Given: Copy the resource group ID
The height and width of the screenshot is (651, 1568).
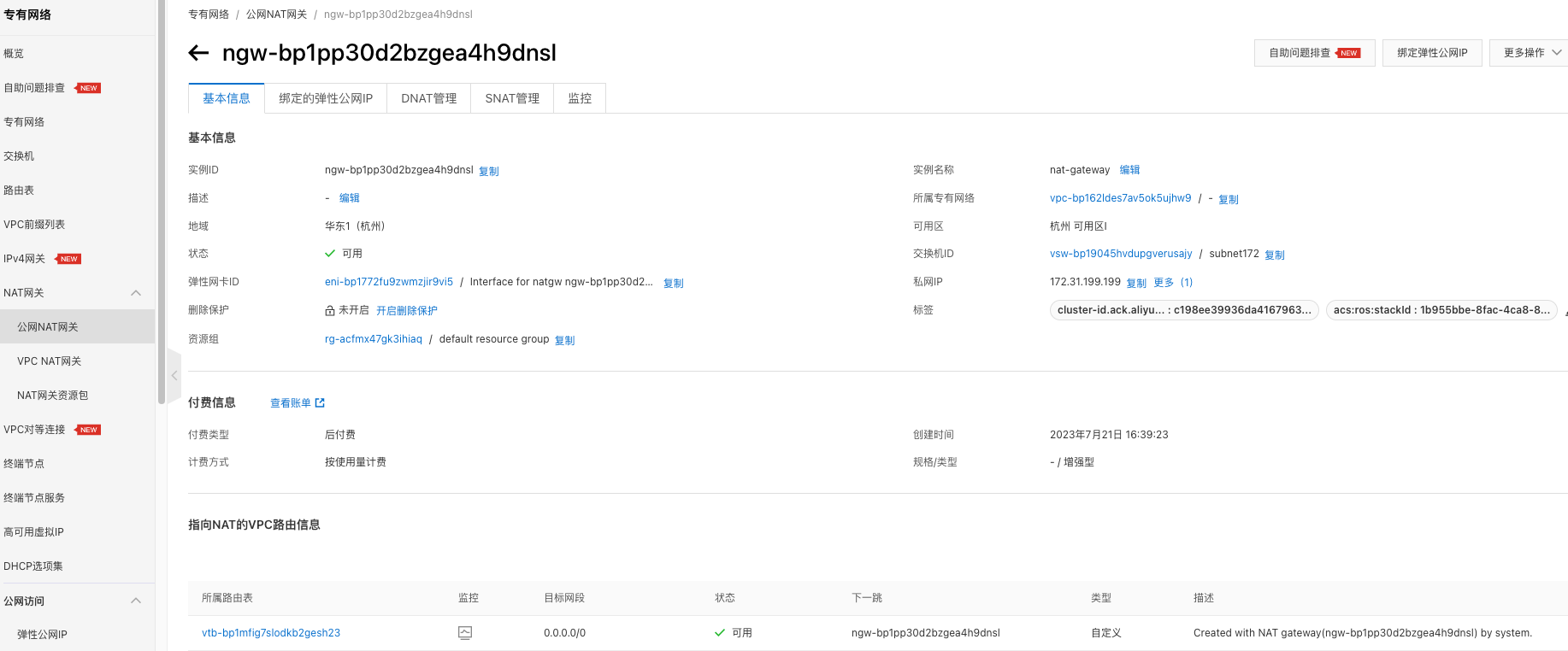Looking at the screenshot, I should tap(564, 340).
